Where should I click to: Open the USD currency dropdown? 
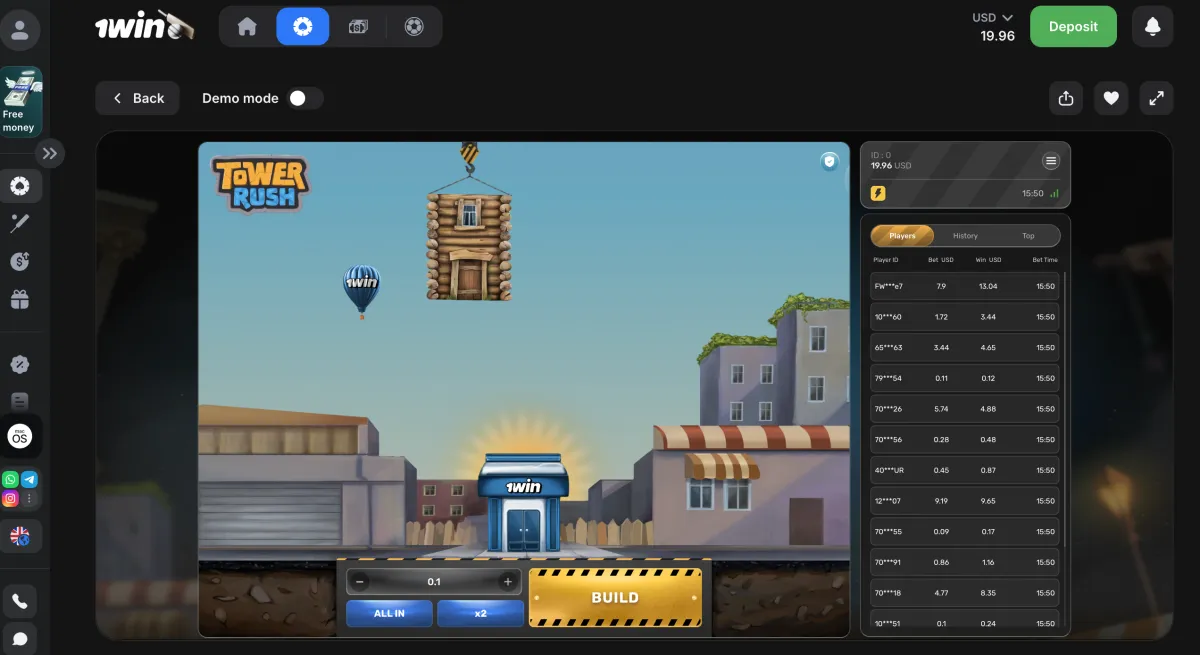coord(993,17)
